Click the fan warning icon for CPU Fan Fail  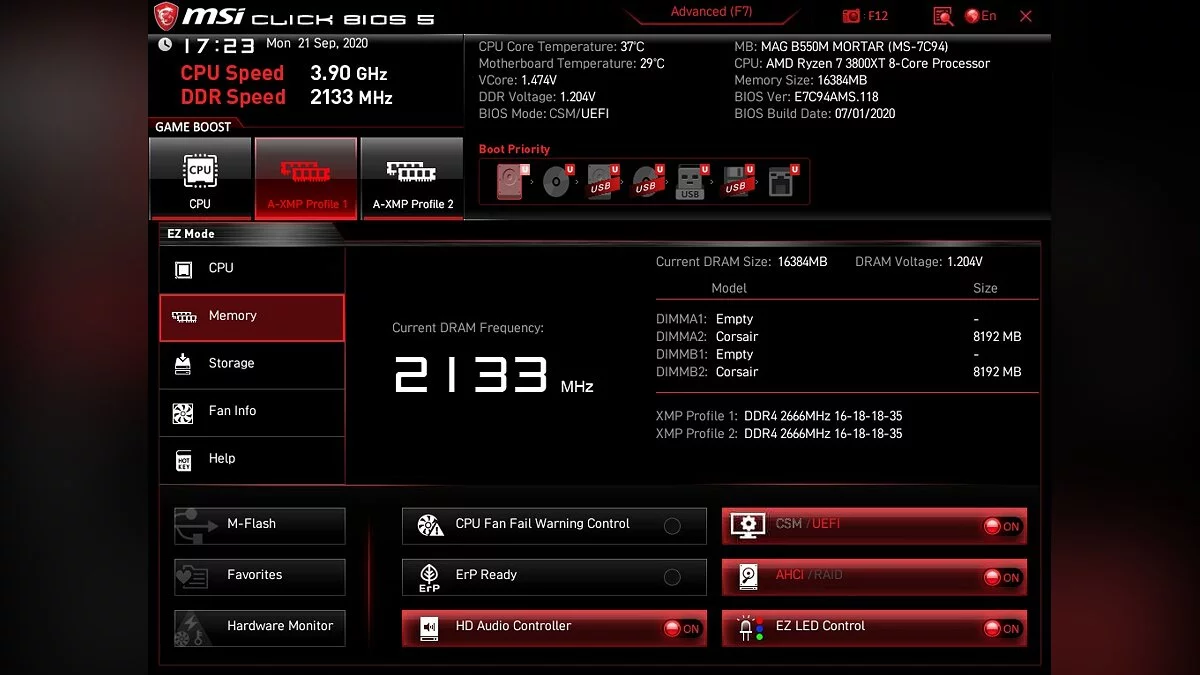tap(430, 525)
